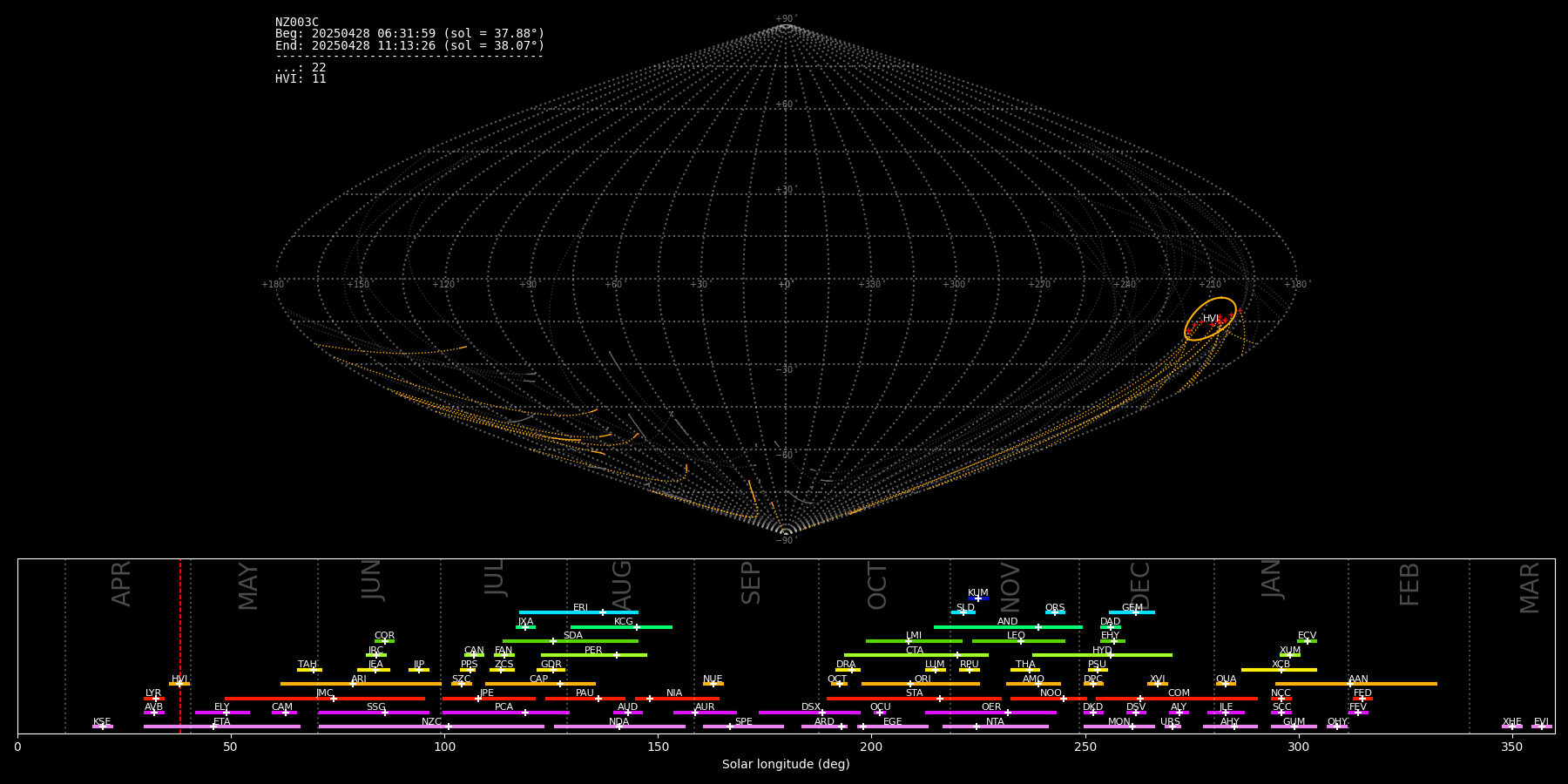Viewport: 1568px width, 784px height.
Task: Click the LYR shower label
Action: pos(153,693)
